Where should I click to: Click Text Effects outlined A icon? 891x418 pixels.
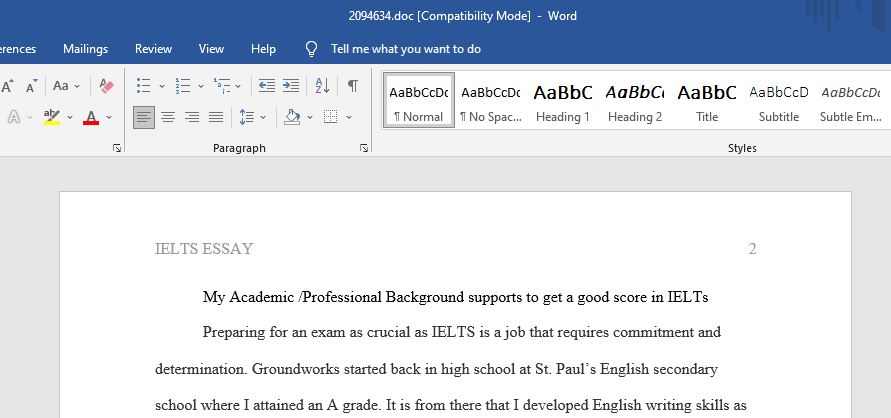[14, 118]
